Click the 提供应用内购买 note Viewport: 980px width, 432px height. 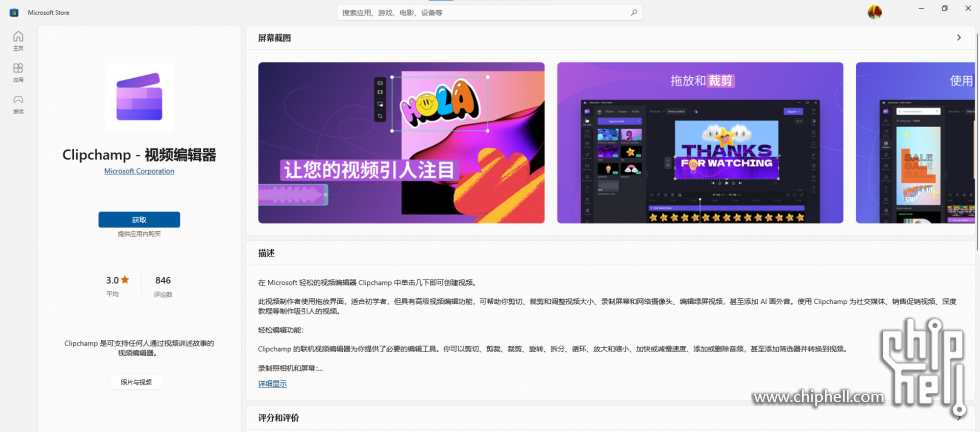pyautogui.click(x=139, y=234)
